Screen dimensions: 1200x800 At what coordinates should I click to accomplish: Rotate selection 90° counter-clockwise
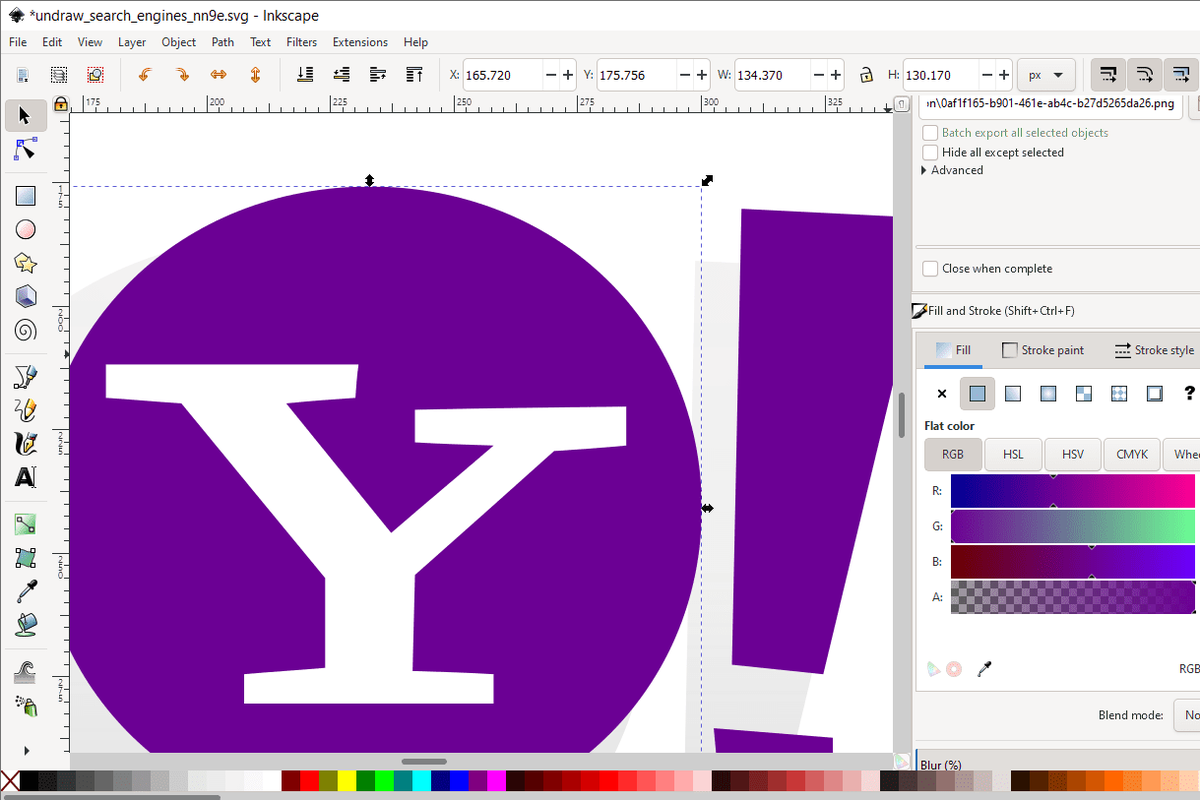pos(145,75)
